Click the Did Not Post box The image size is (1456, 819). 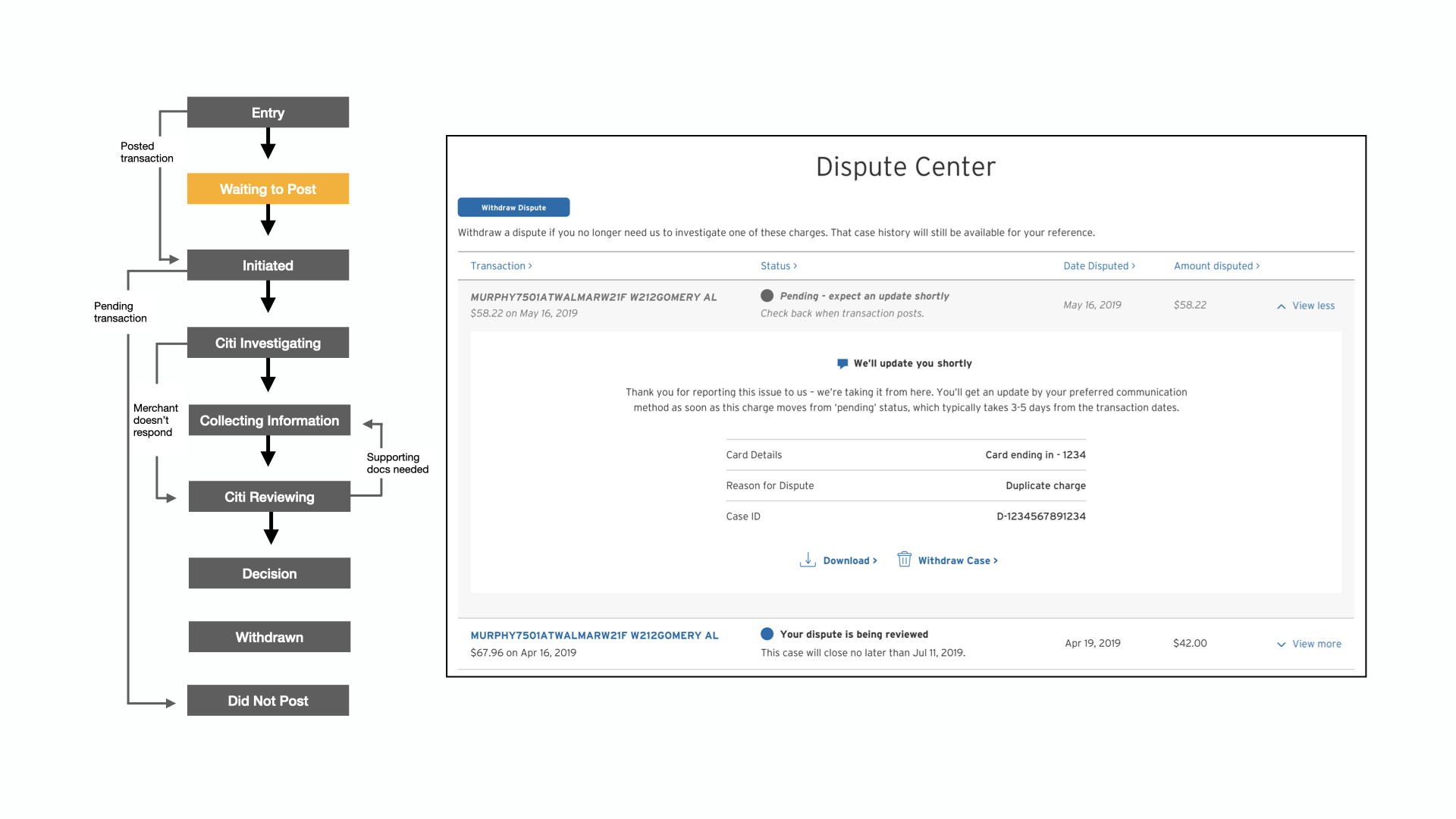pos(268,701)
